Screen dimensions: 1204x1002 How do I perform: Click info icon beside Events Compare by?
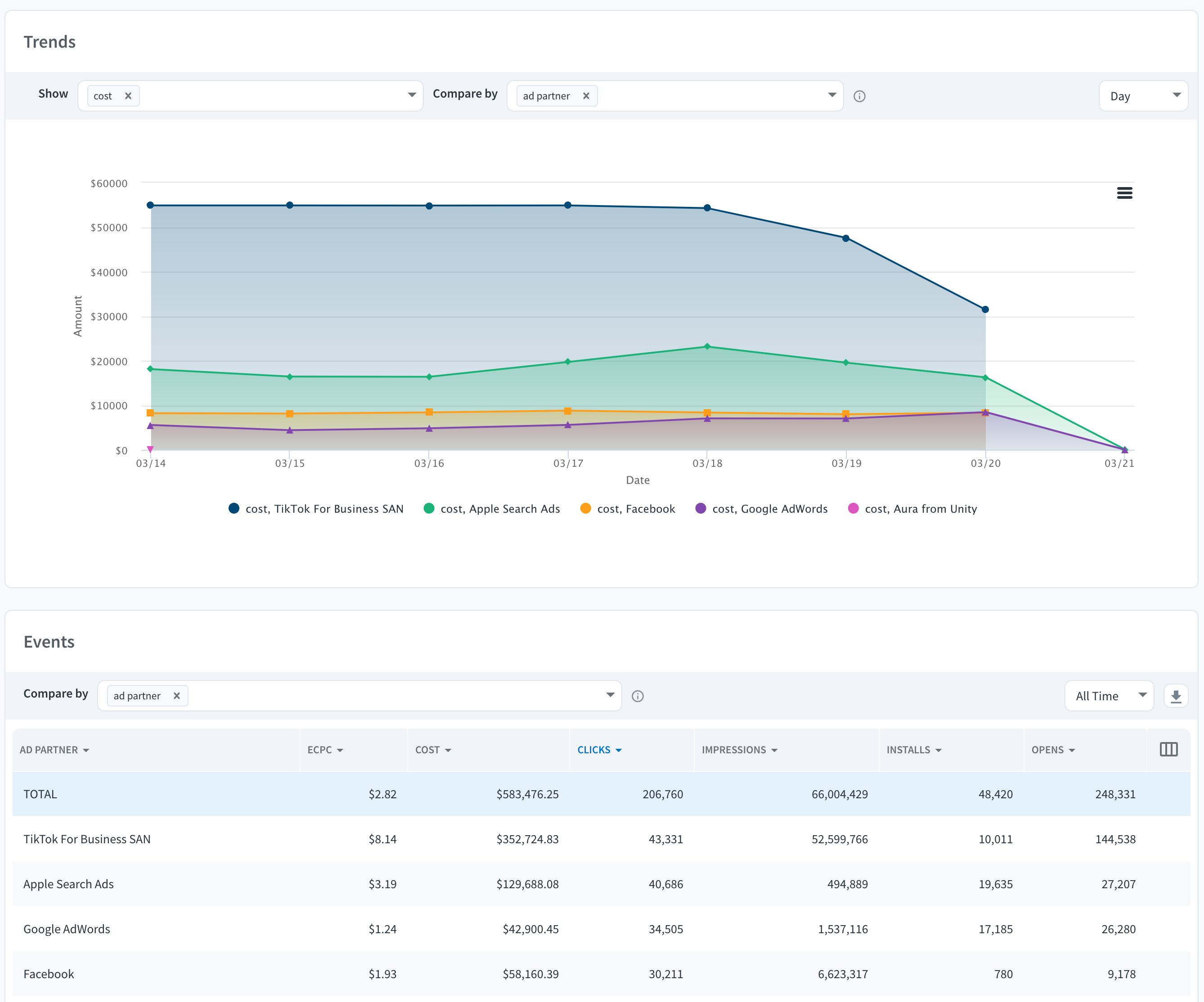[x=638, y=696]
